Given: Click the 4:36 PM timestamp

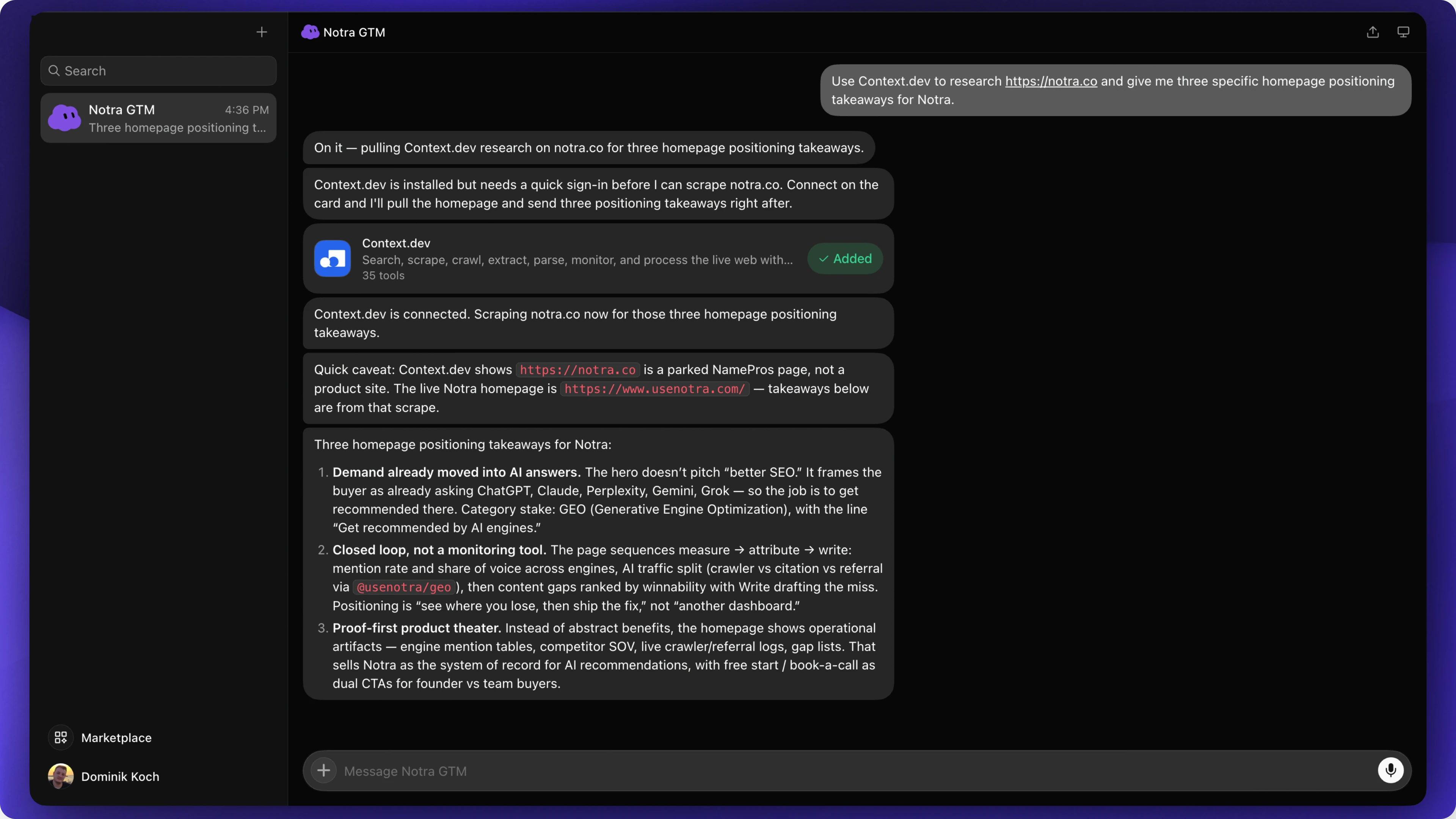Looking at the screenshot, I should coord(246,110).
